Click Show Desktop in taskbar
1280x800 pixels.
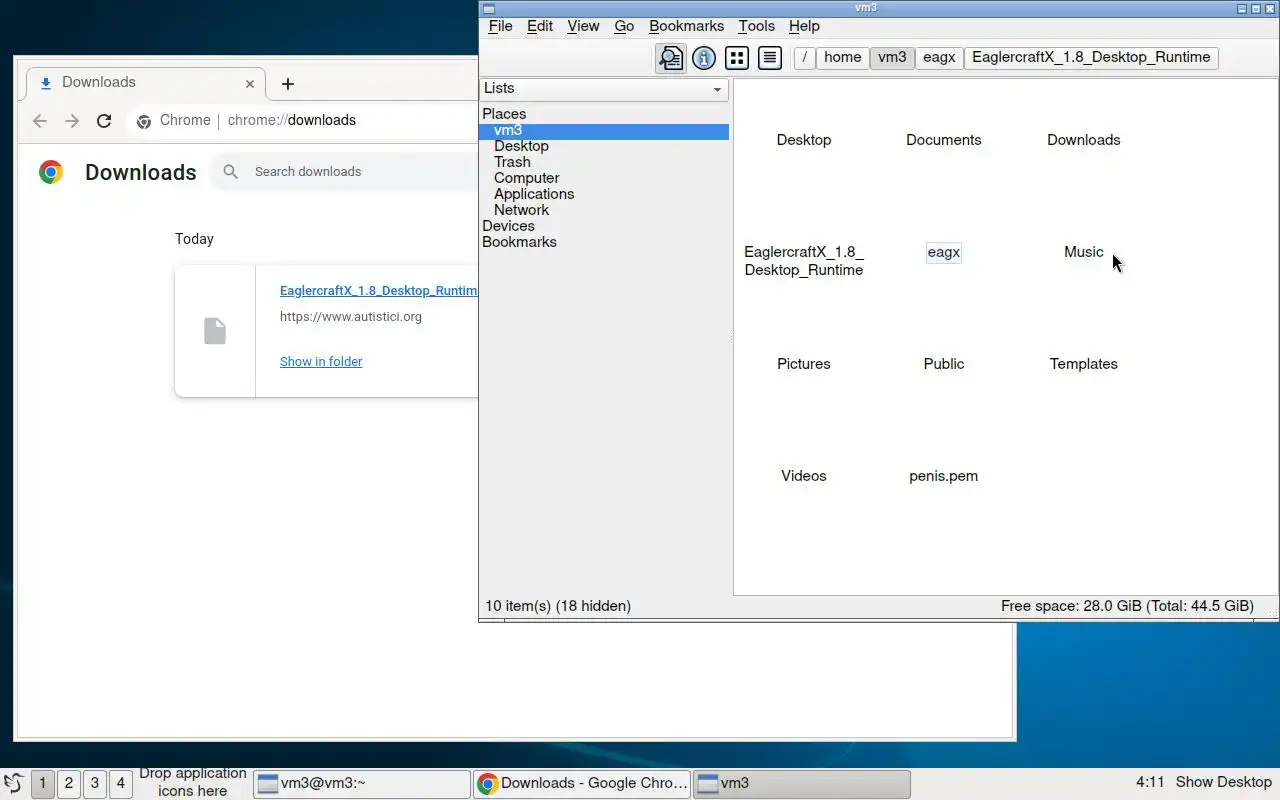pyautogui.click(x=1223, y=782)
